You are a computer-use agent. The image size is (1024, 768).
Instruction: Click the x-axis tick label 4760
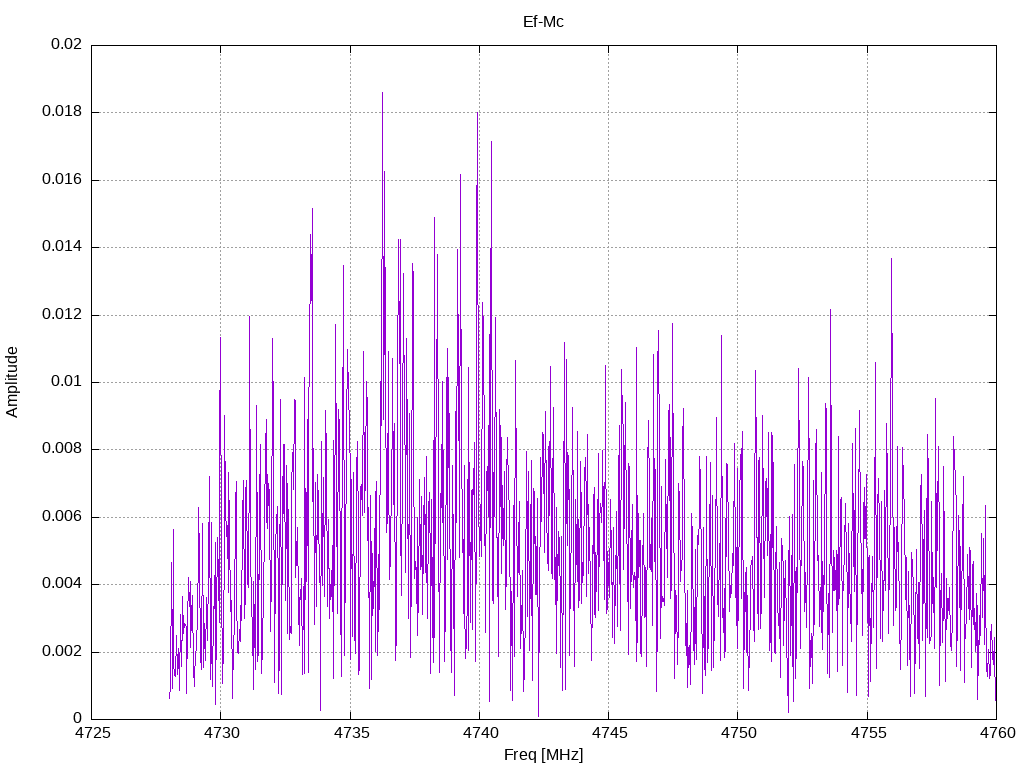pyautogui.click(x=997, y=733)
